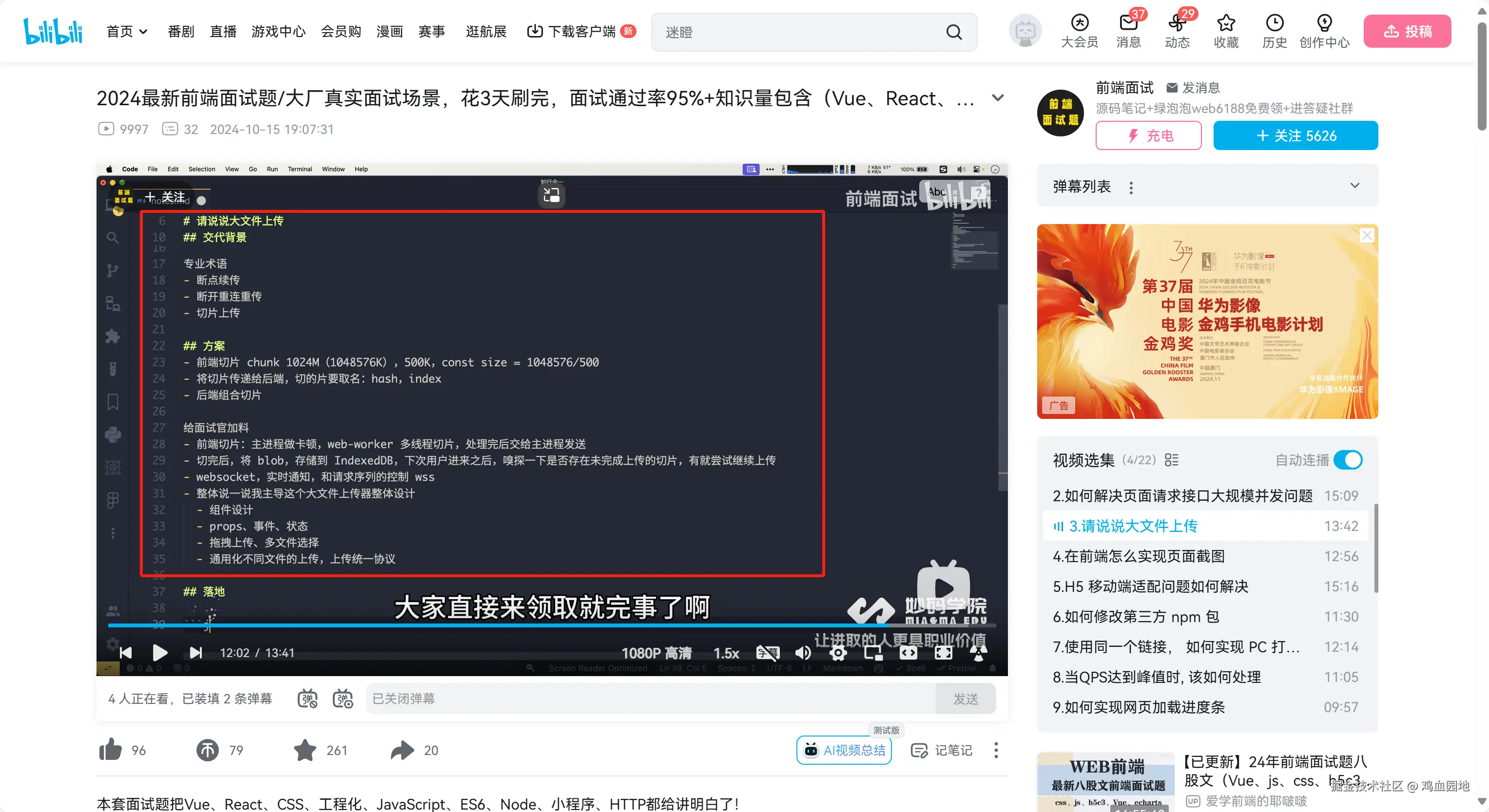Expand the danmaku list panel

click(x=1354, y=186)
